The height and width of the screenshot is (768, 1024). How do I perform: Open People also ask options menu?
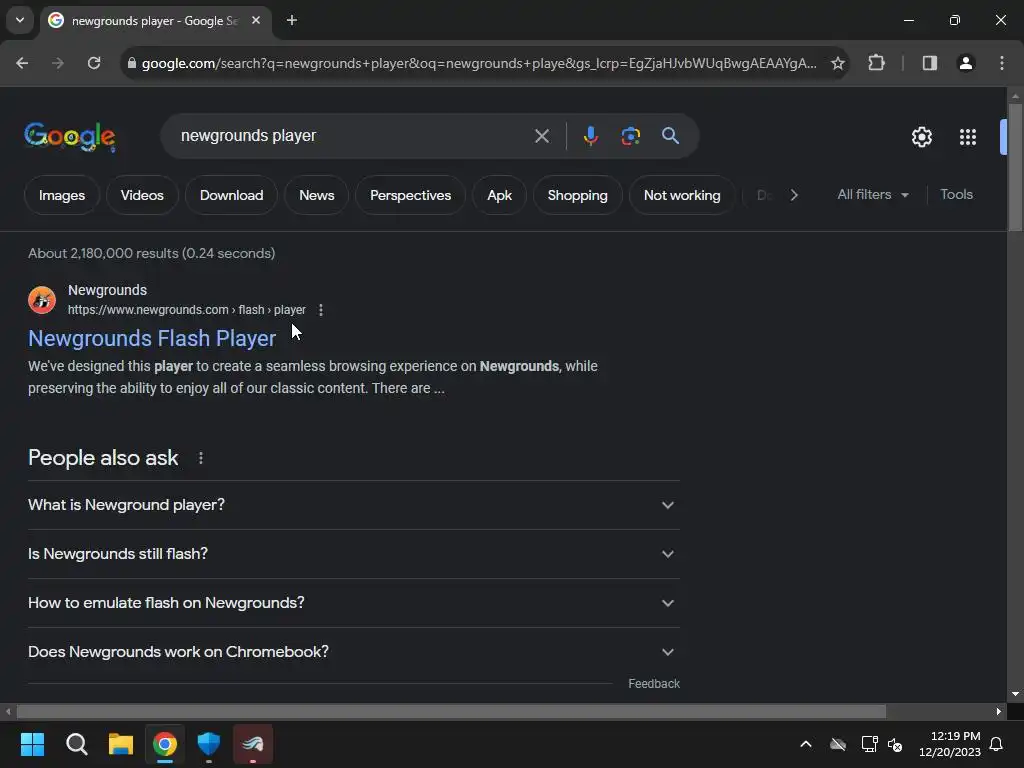point(200,458)
